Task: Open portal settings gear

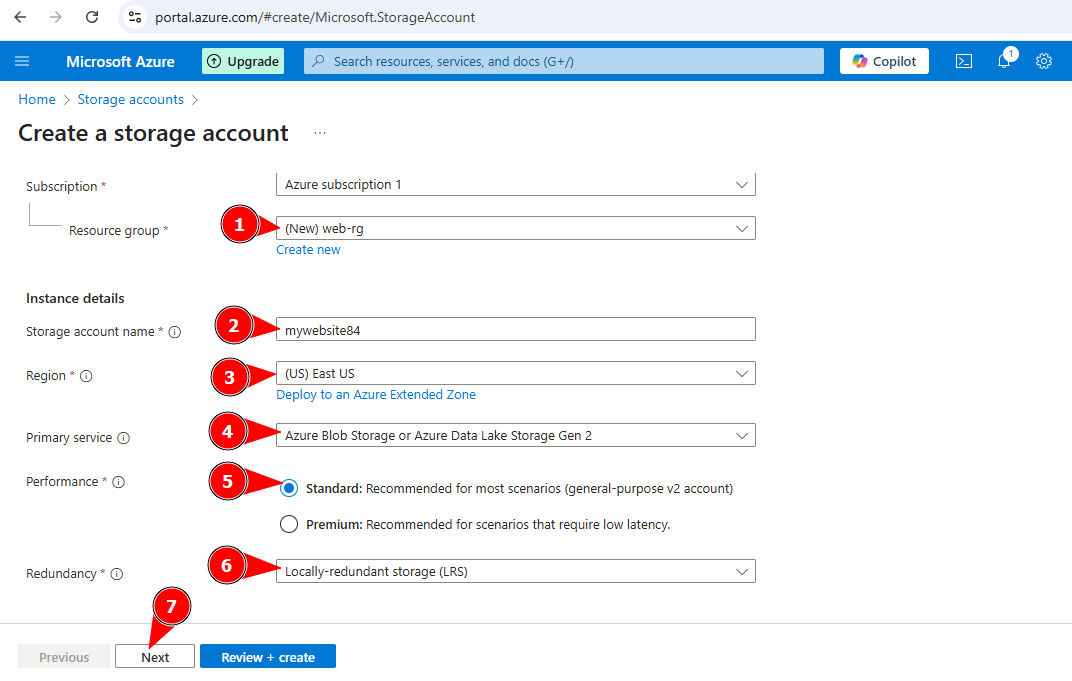Action: point(1043,62)
